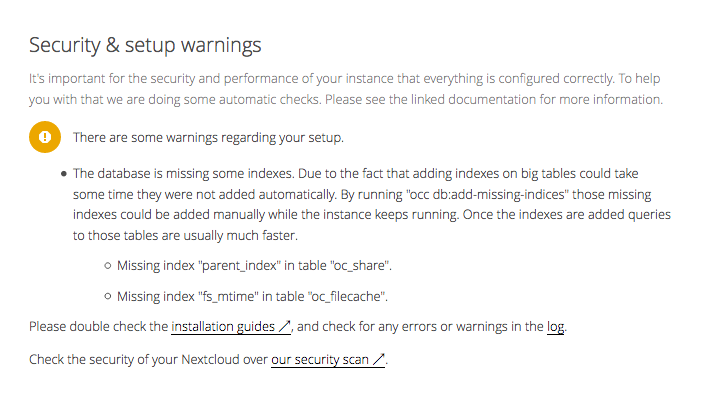701x399 pixels.
Task: Click the 'oc_filecache' table name
Action: point(347,296)
